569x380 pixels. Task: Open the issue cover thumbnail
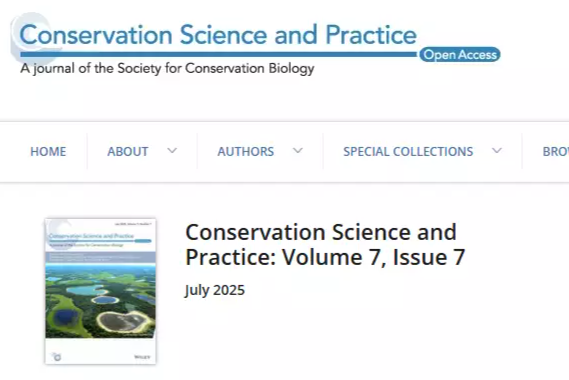coord(101,291)
